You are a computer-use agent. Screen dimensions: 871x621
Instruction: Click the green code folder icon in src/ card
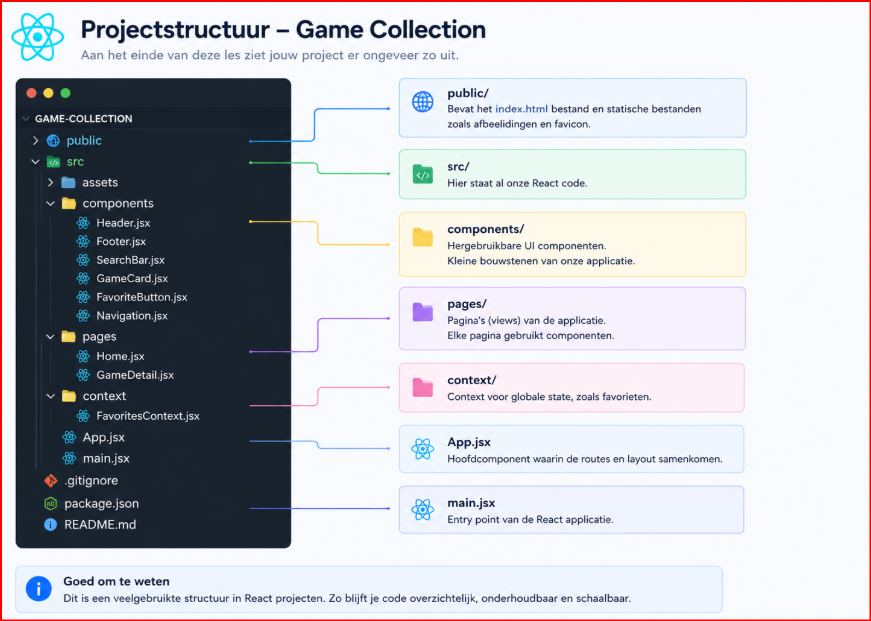pos(423,174)
